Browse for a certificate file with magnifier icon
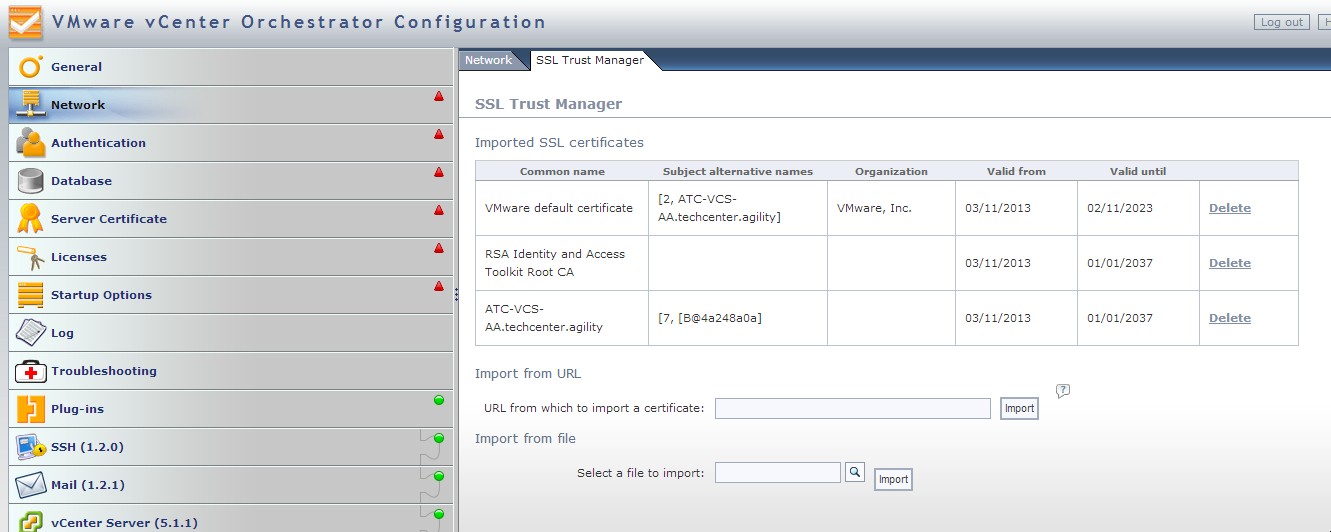Screen dimensions: 1331x532 coord(854,472)
